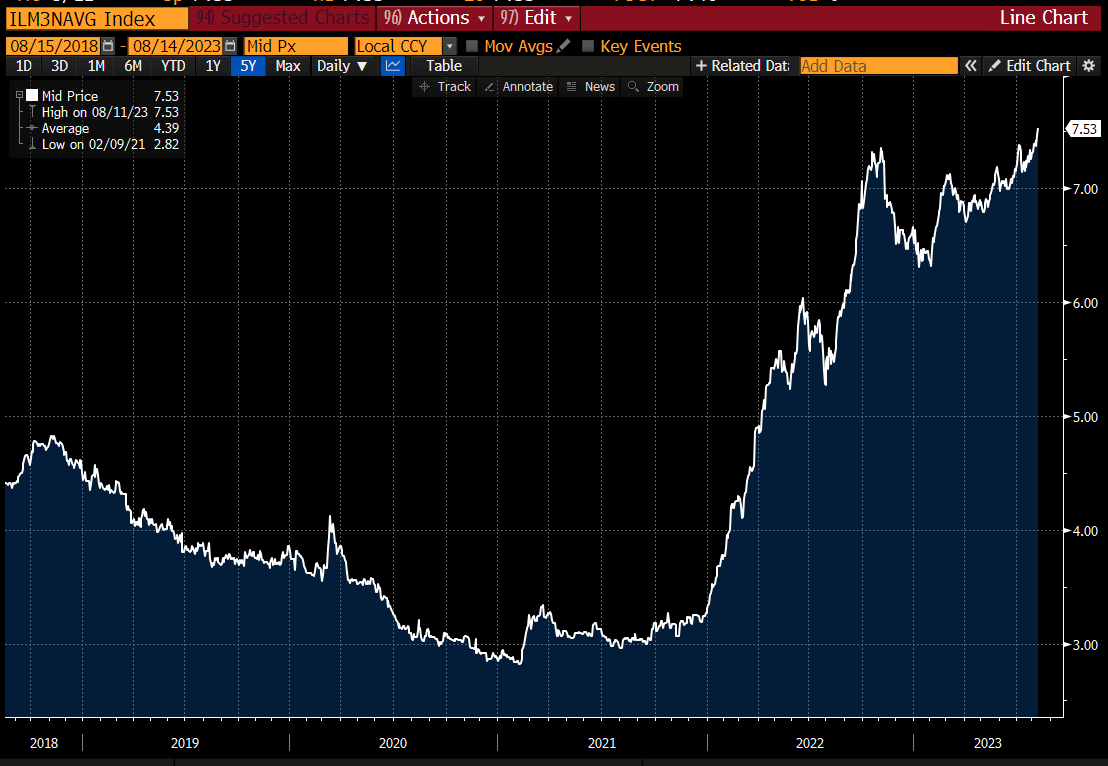Image resolution: width=1108 pixels, height=766 pixels.
Task: Switch to Table view
Action: [x=444, y=66]
